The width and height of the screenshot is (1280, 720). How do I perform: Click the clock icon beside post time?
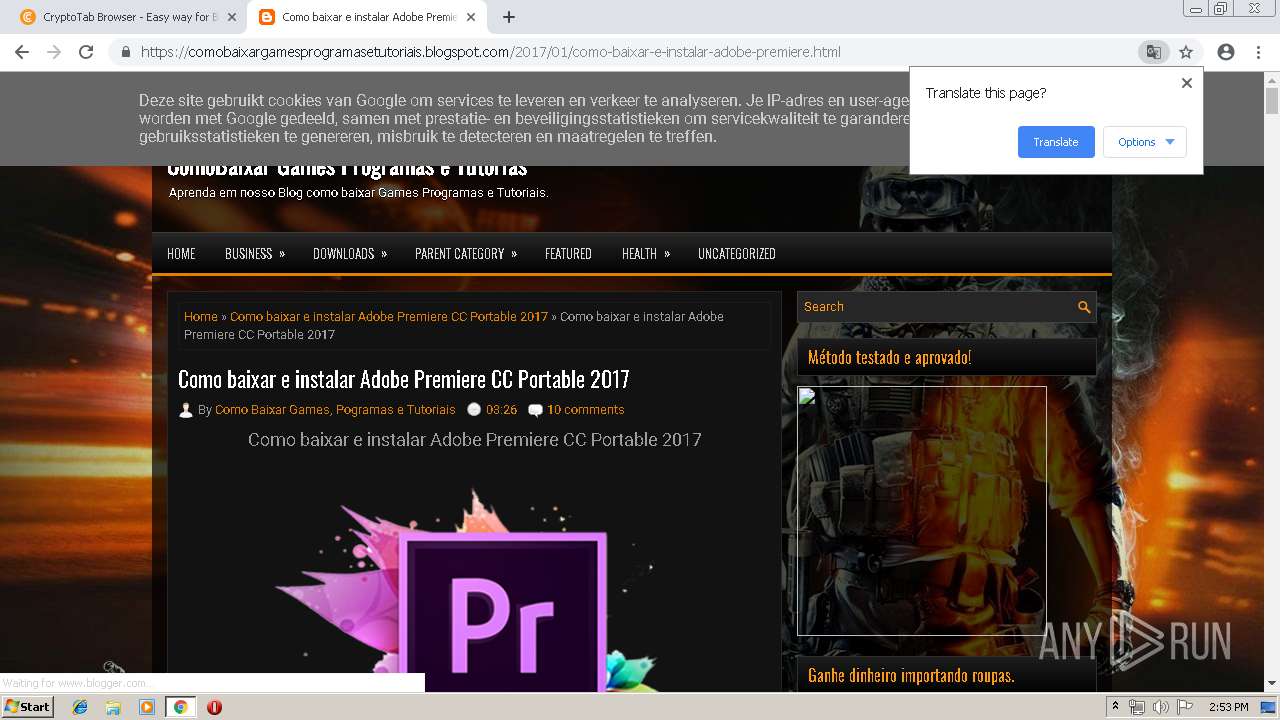(474, 410)
